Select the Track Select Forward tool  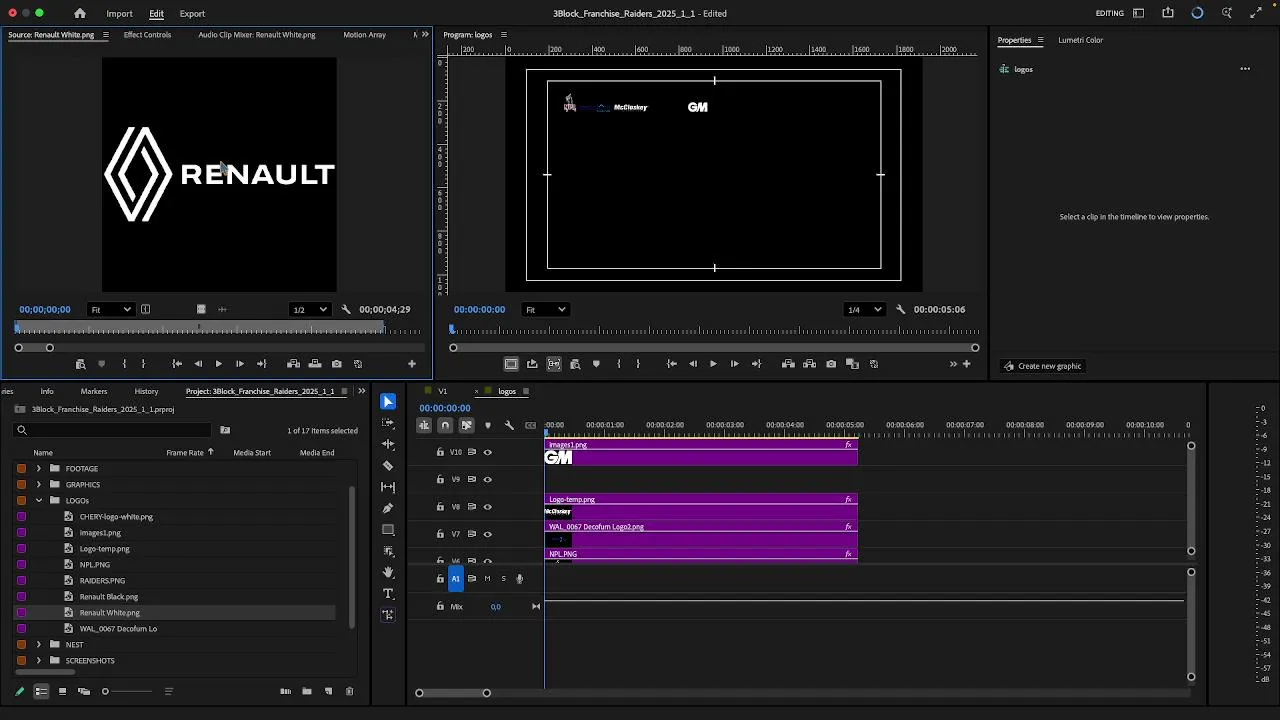coord(388,423)
